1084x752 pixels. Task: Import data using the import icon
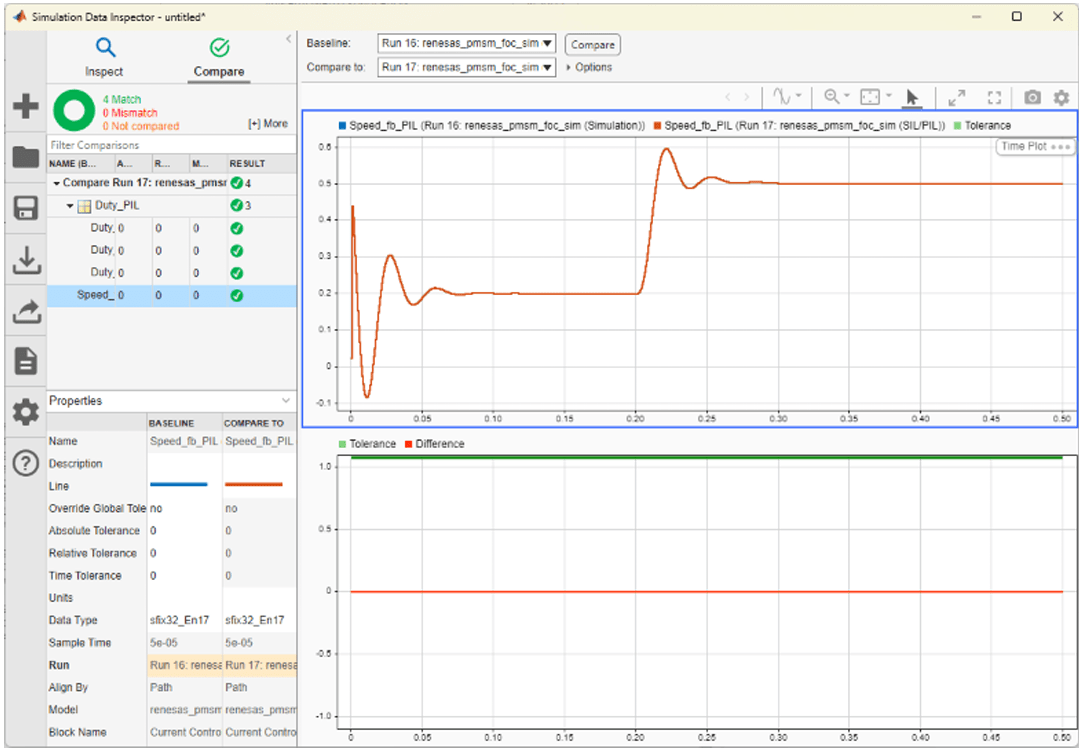[x=25, y=260]
